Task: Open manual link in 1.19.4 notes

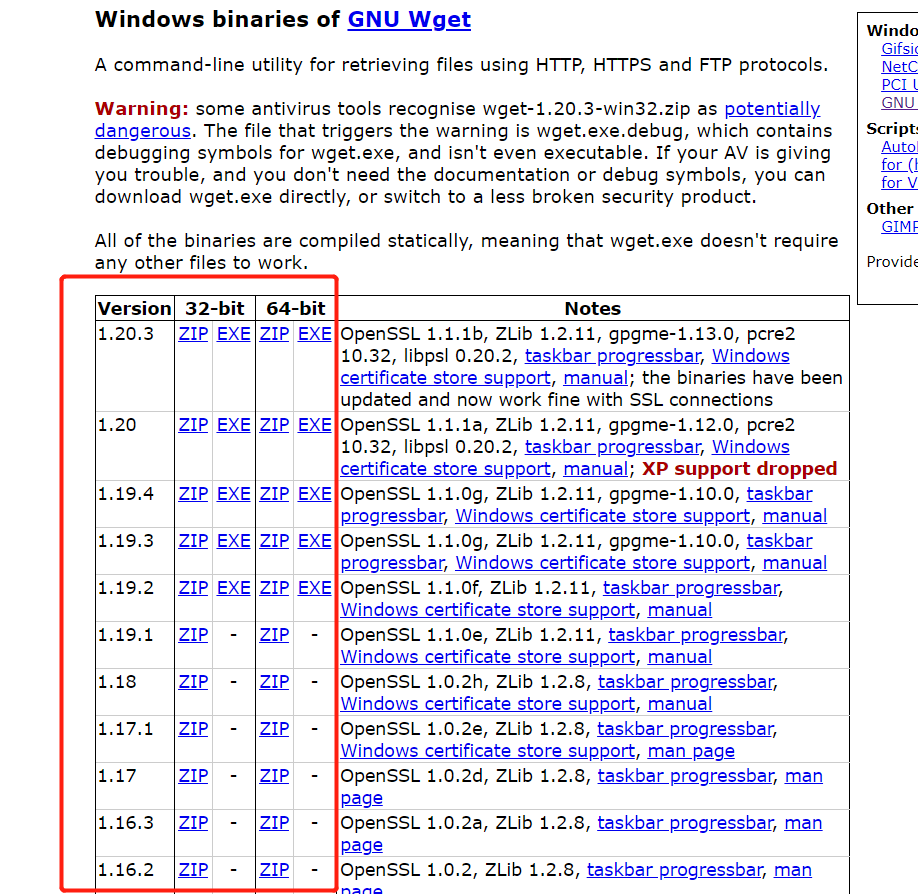Action: [x=794, y=516]
